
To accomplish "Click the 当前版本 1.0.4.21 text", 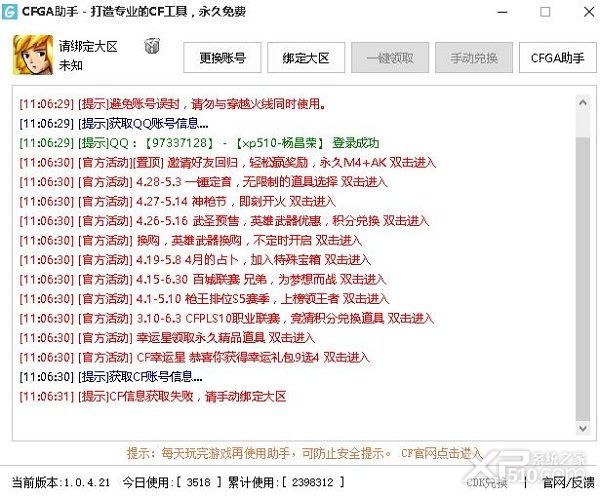I will point(61,482).
